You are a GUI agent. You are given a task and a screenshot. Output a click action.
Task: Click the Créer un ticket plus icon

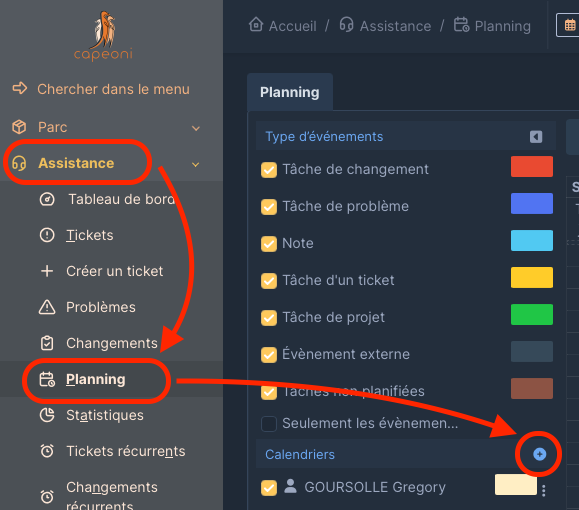(x=47, y=271)
